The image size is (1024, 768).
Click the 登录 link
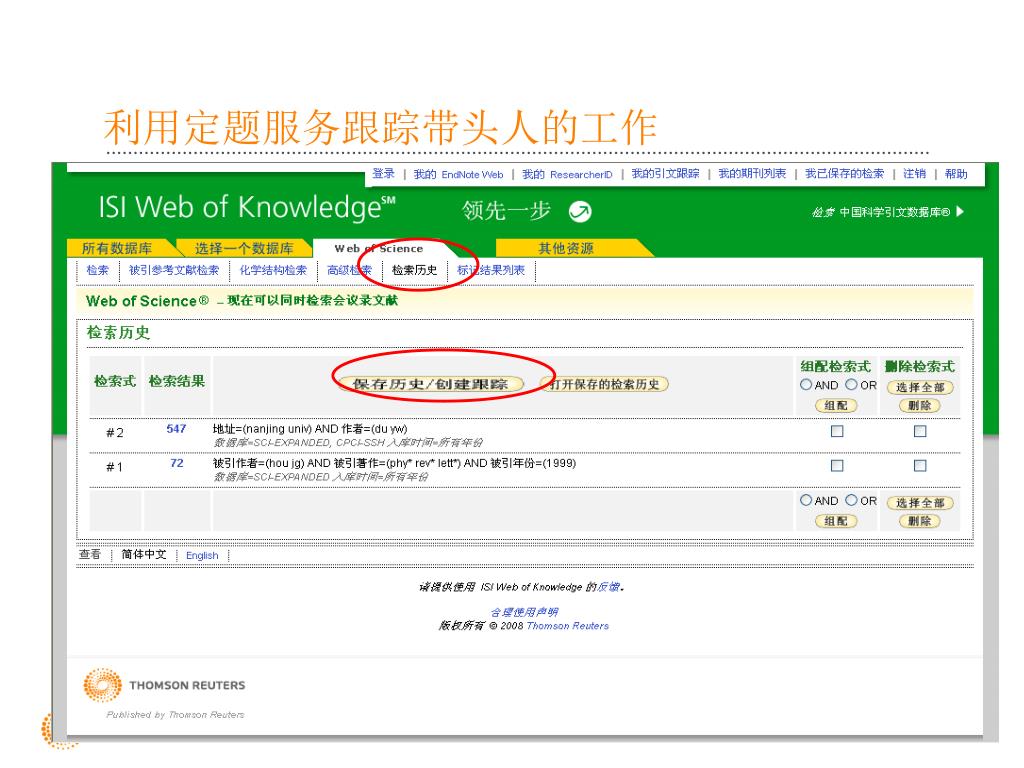[383, 174]
